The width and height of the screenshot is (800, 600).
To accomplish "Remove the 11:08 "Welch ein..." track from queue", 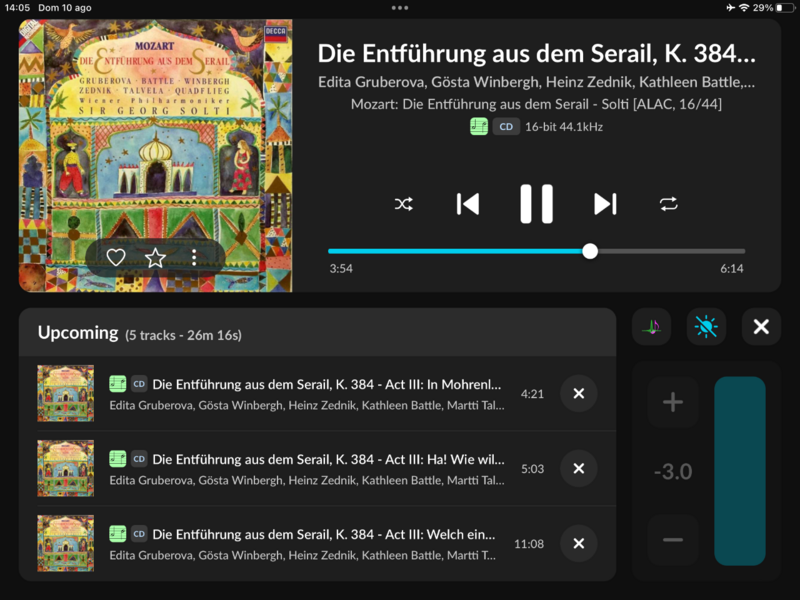I will [x=578, y=544].
